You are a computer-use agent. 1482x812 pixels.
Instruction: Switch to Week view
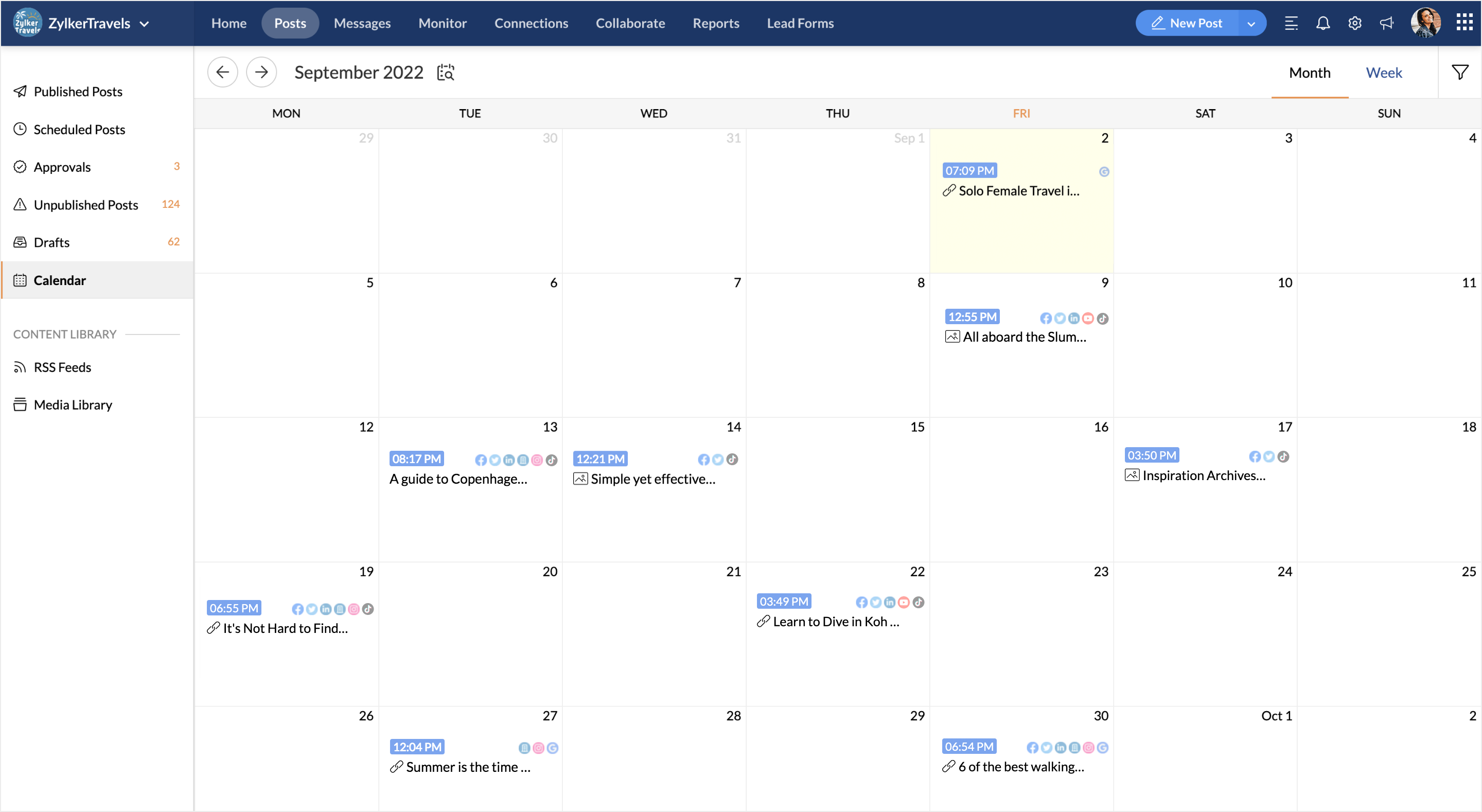pyautogui.click(x=1384, y=72)
